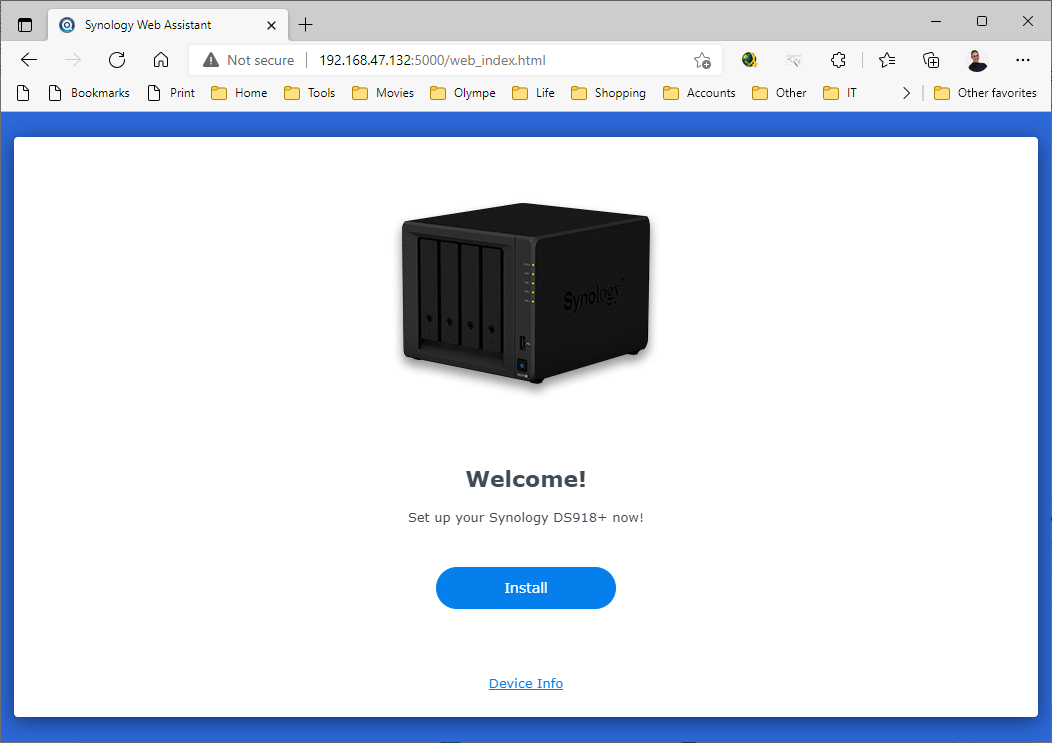Image resolution: width=1052 pixels, height=743 pixels.
Task: Open the browser Extensions puzzle icon
Action: (838, 60)
